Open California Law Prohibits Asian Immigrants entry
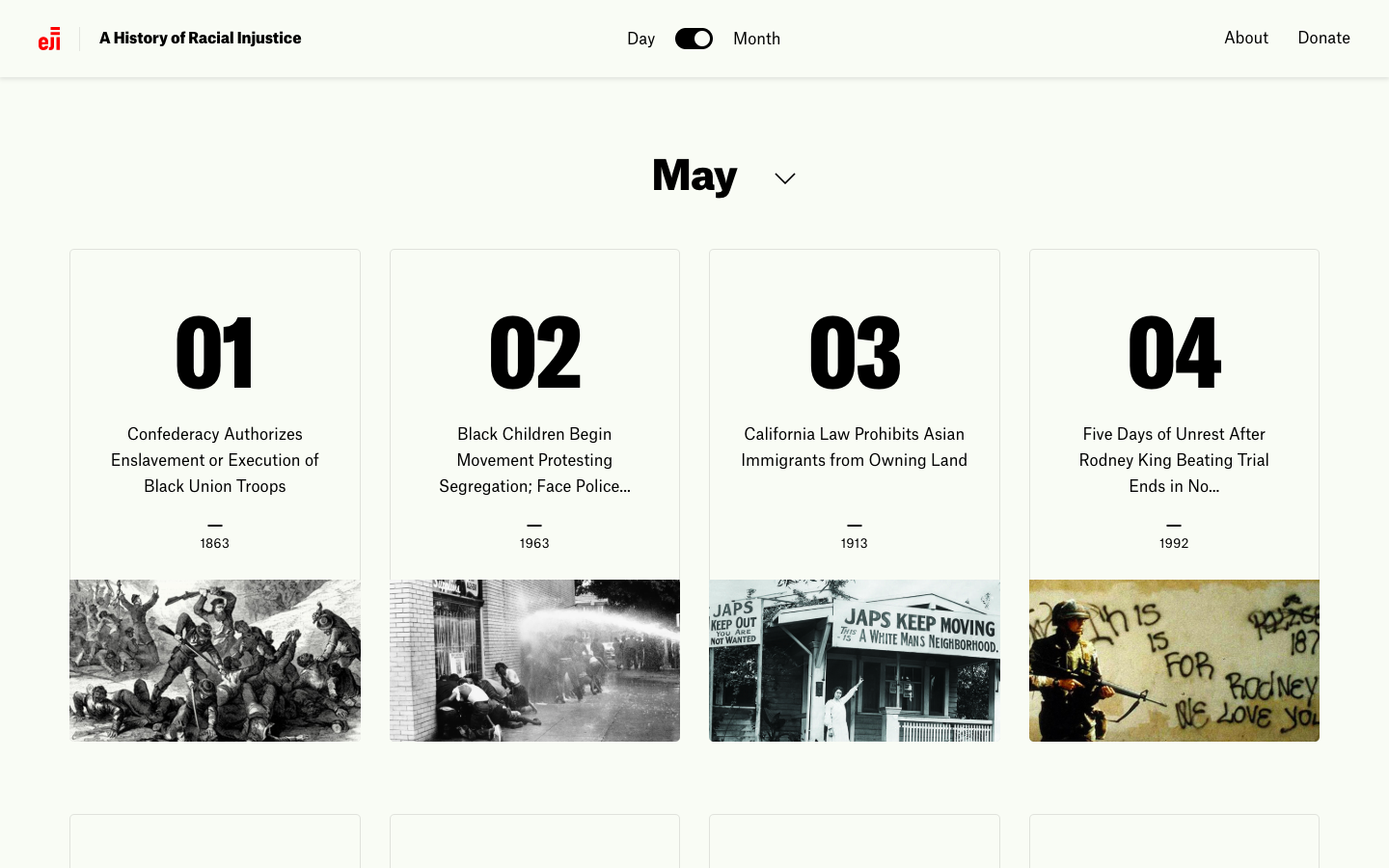This screenshot has width=1389, height=868. coord(854,448)
